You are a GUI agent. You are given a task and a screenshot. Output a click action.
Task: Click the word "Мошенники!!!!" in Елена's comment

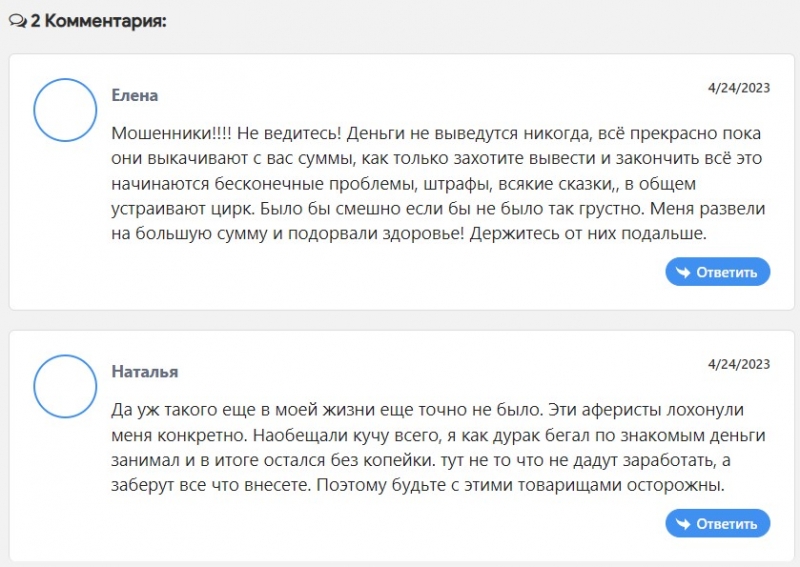pyautogui.click(x=171, y=133)
